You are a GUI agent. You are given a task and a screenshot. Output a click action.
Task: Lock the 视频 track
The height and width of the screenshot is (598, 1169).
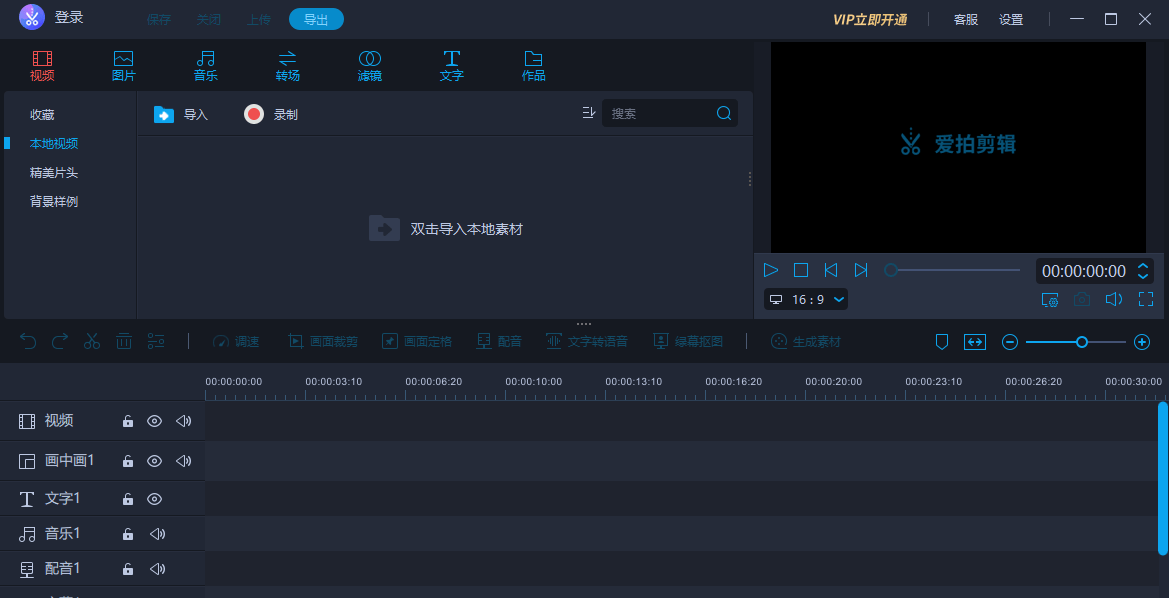[128, 421]
